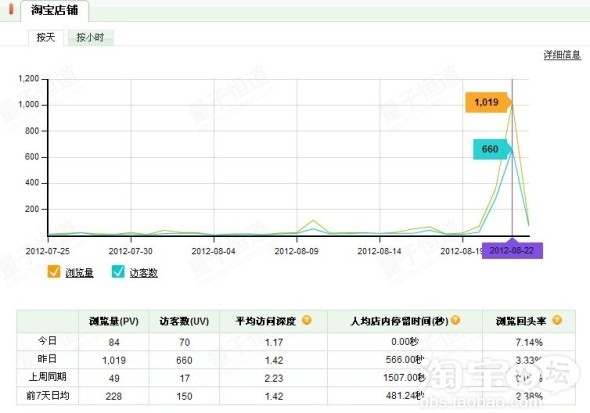Click the 访客数 legend link

[144, 273]
